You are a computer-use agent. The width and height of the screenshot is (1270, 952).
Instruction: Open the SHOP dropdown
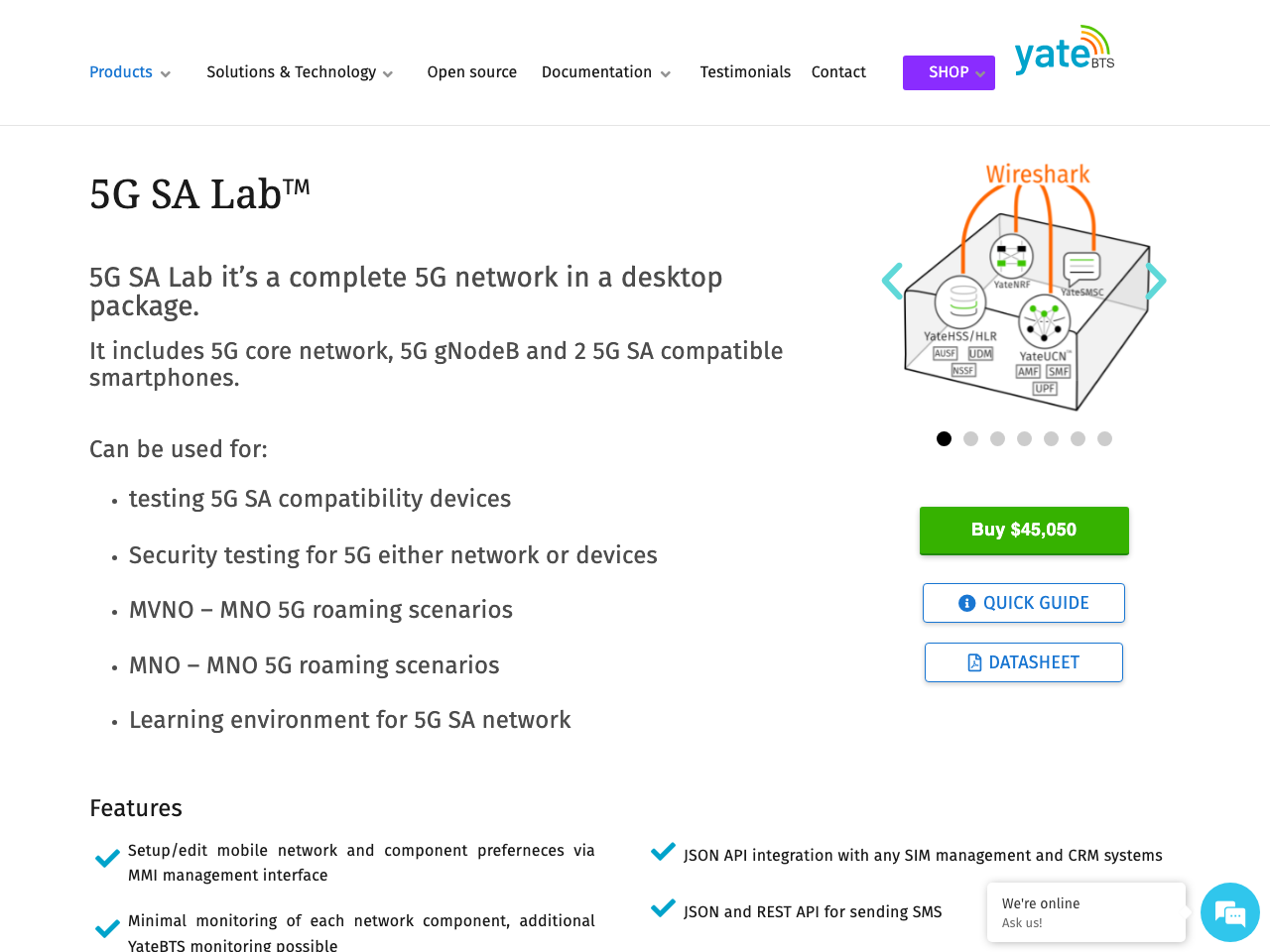(x=949, y=71)
